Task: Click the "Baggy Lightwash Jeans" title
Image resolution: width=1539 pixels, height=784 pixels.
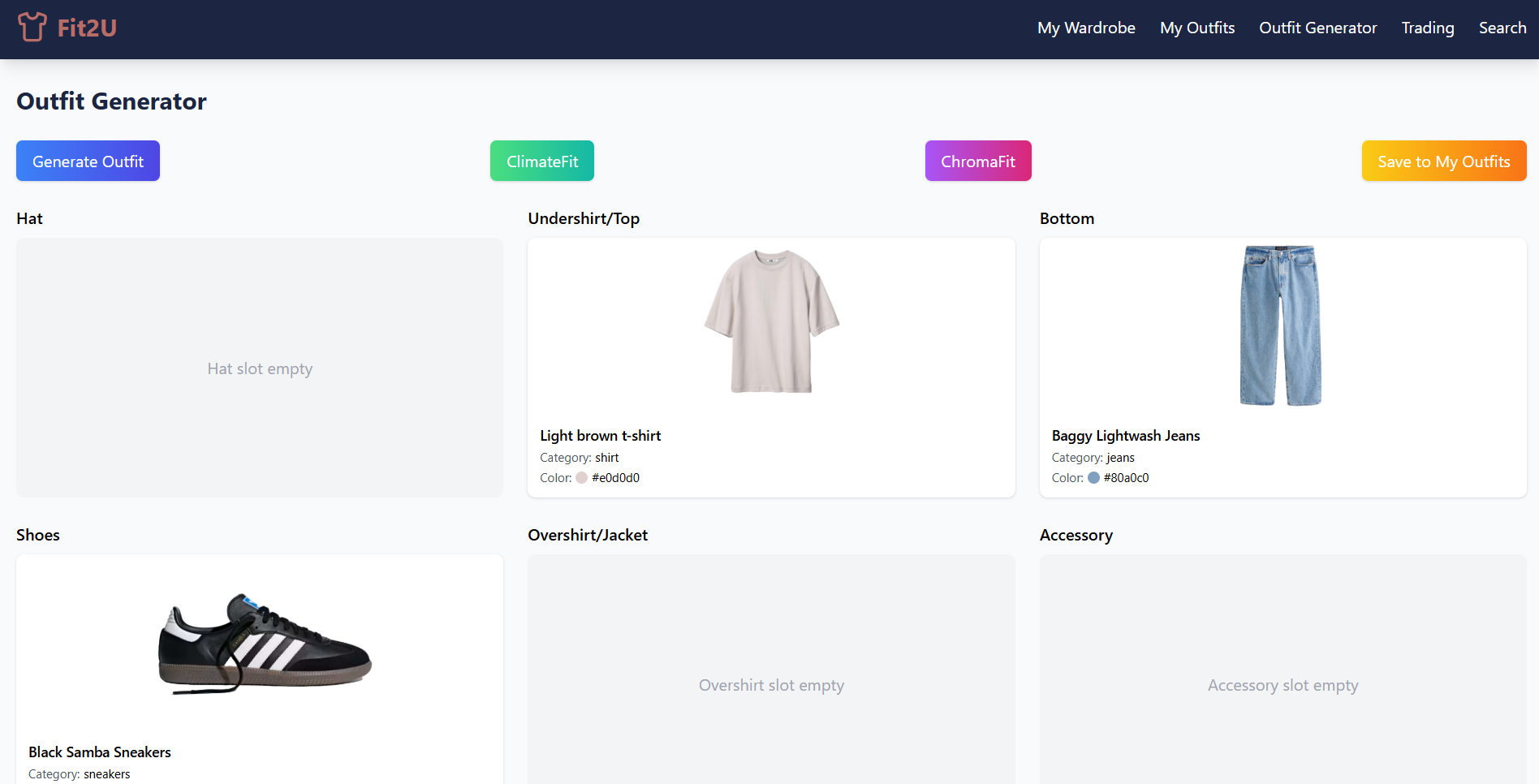Action: tap(1126, 436)
